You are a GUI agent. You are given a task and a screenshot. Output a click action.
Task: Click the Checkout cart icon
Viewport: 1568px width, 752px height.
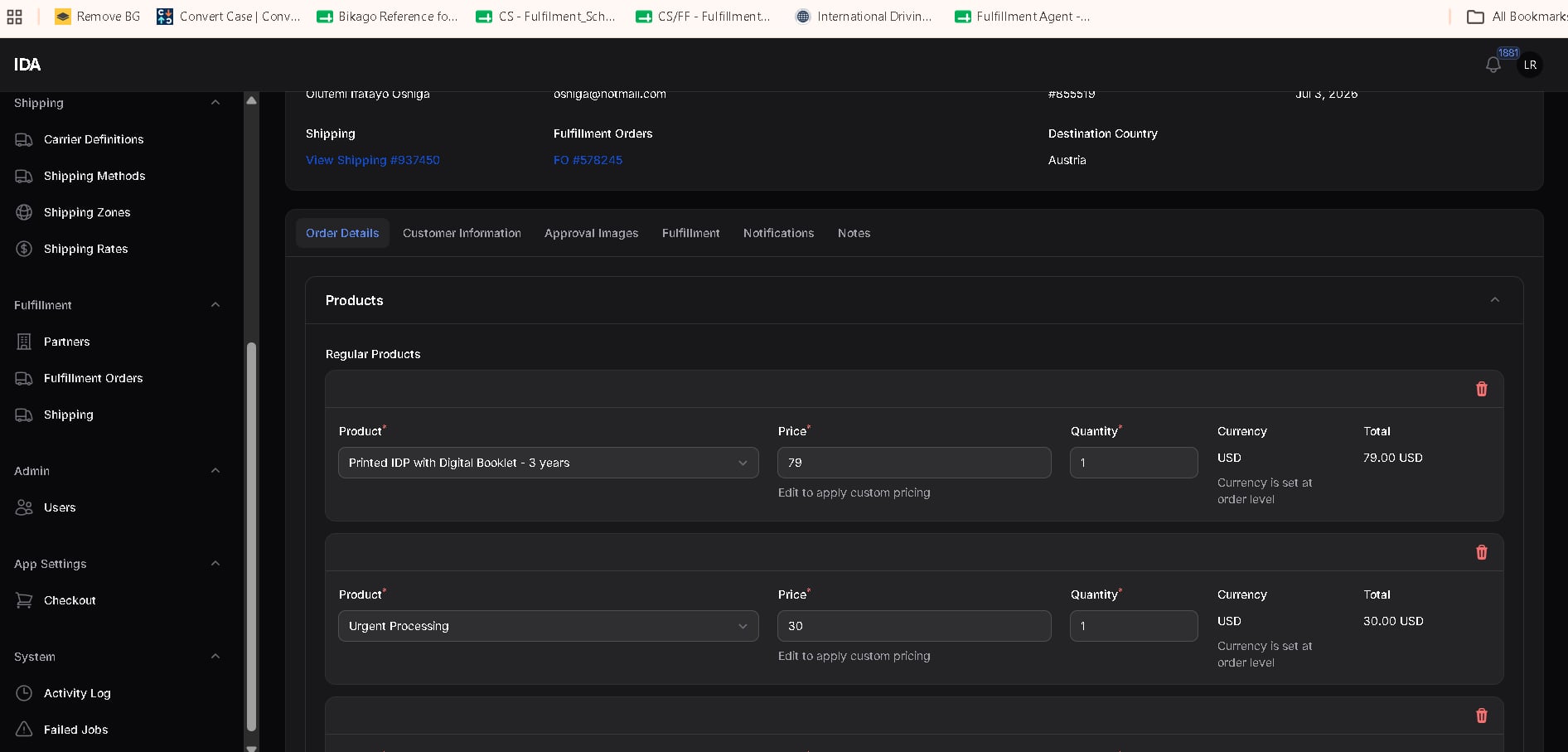tap(24, 600)
